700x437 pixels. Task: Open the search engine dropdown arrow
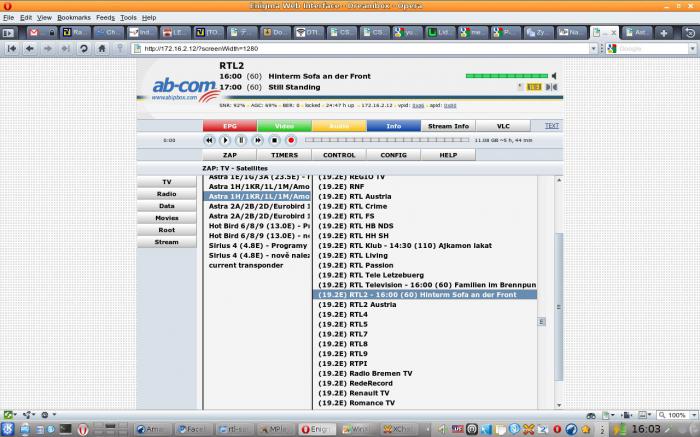[x=692, y=49]
